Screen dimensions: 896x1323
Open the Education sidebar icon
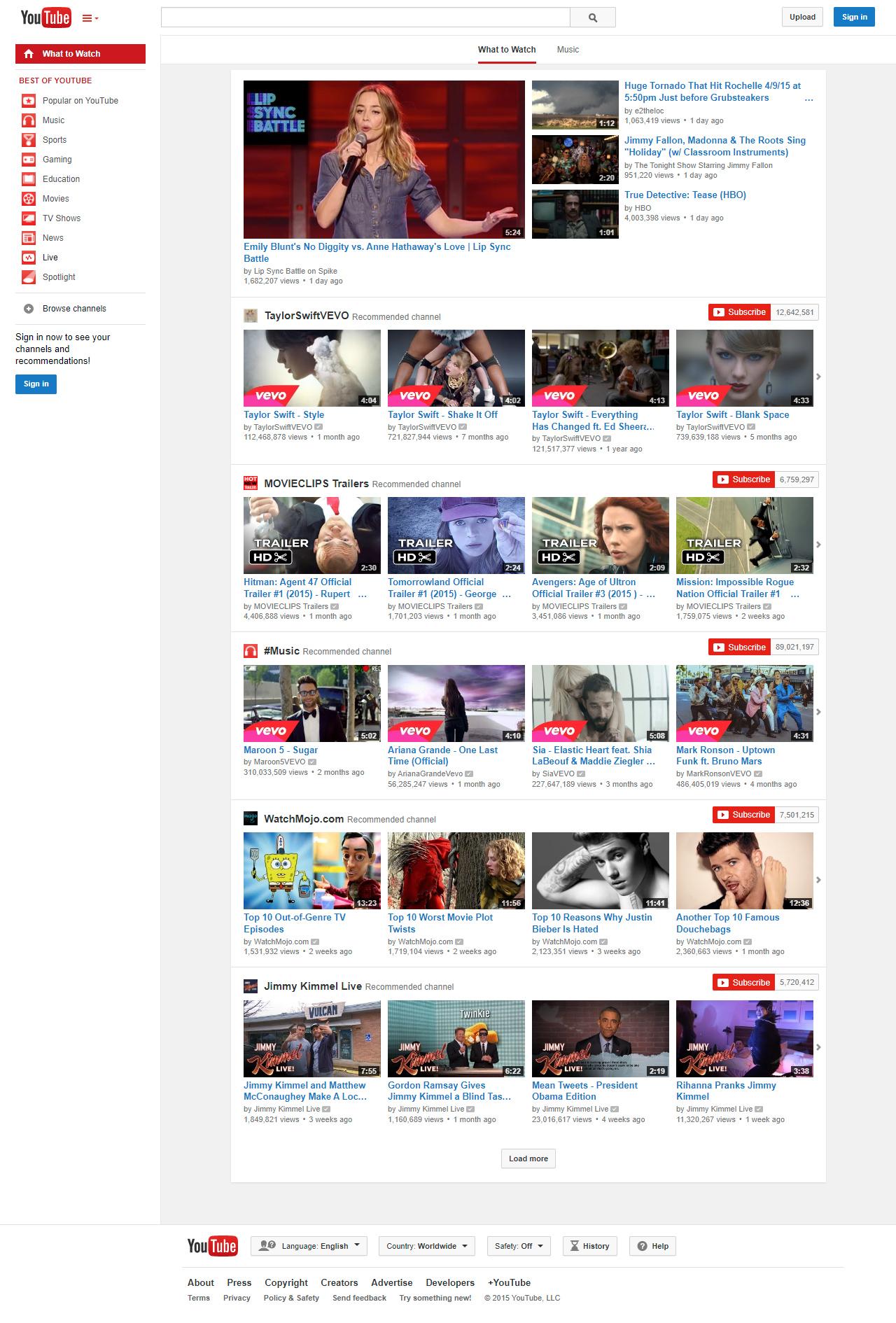(x=29, y=179)
